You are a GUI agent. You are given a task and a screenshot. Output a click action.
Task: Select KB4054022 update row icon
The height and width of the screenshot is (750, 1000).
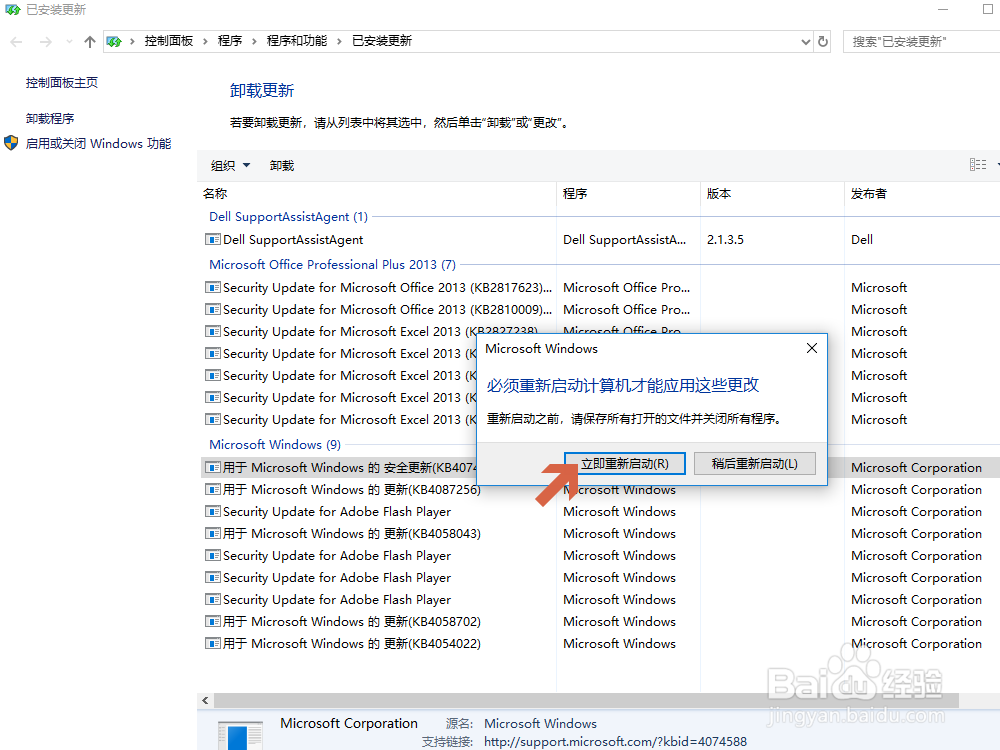tap(212, 643)
